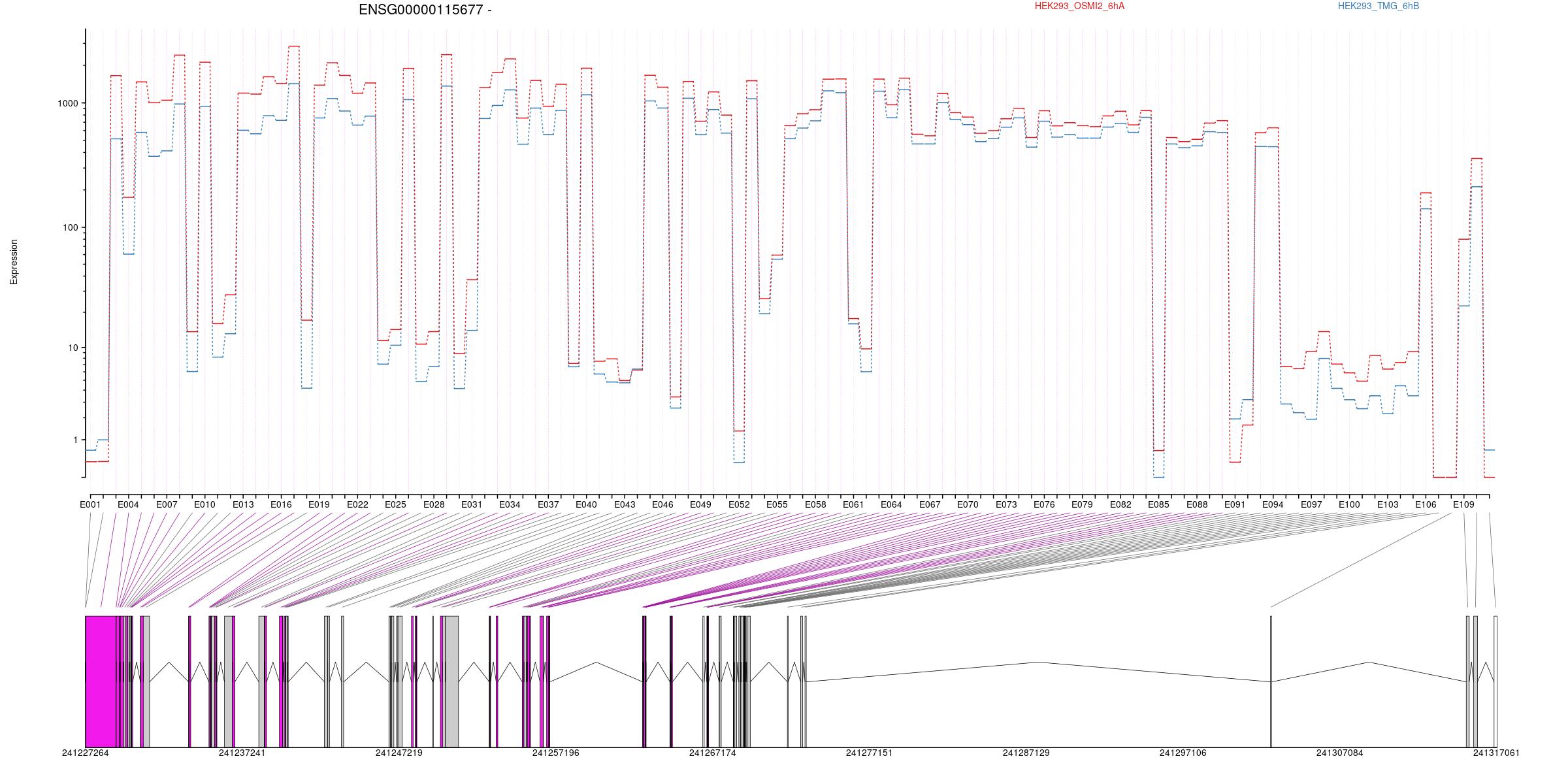Click exon label E031
The height and width of the screenshot is (784, 1568).
pos(472,505)
